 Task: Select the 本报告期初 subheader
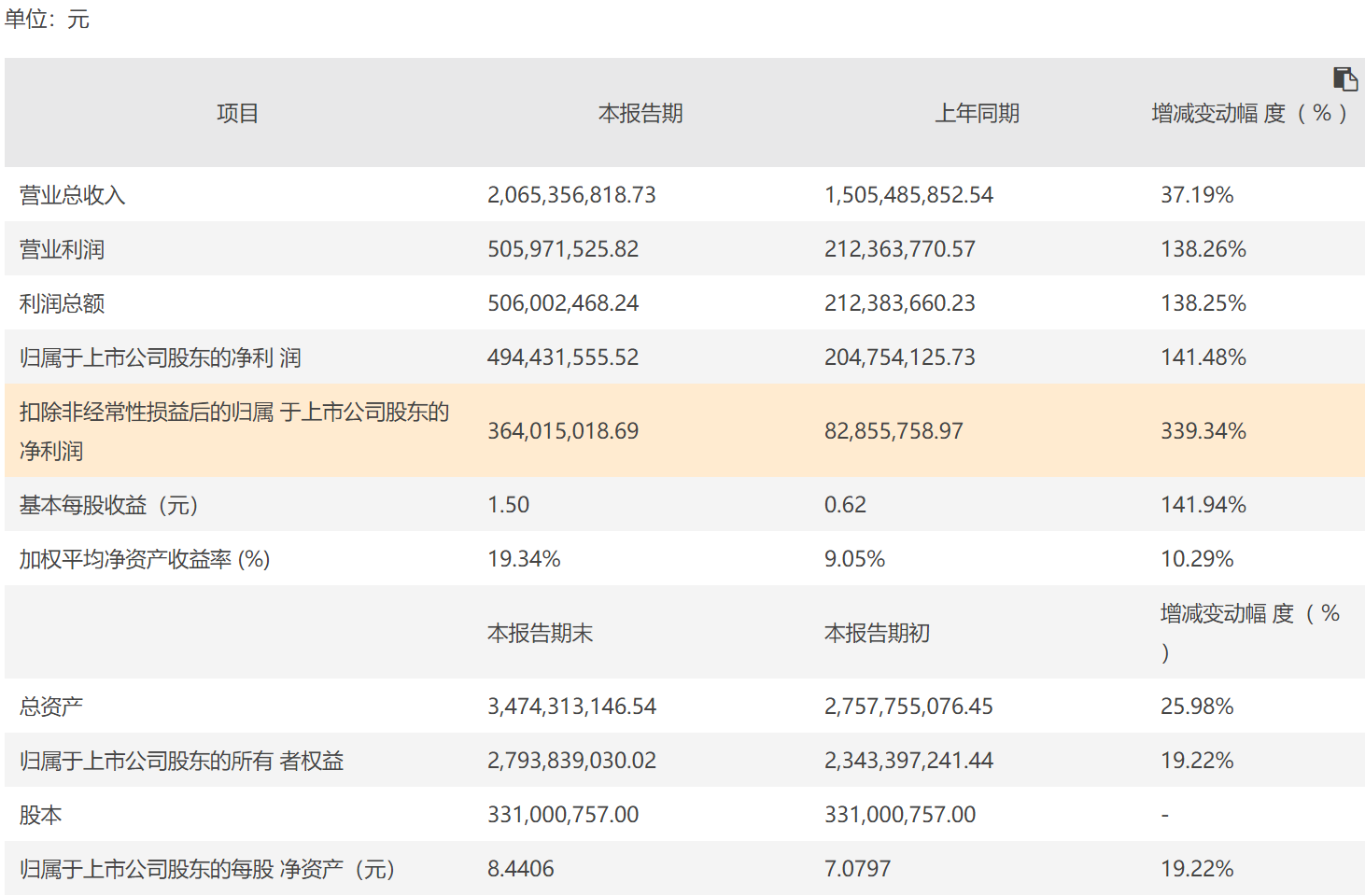click(877, 634)
